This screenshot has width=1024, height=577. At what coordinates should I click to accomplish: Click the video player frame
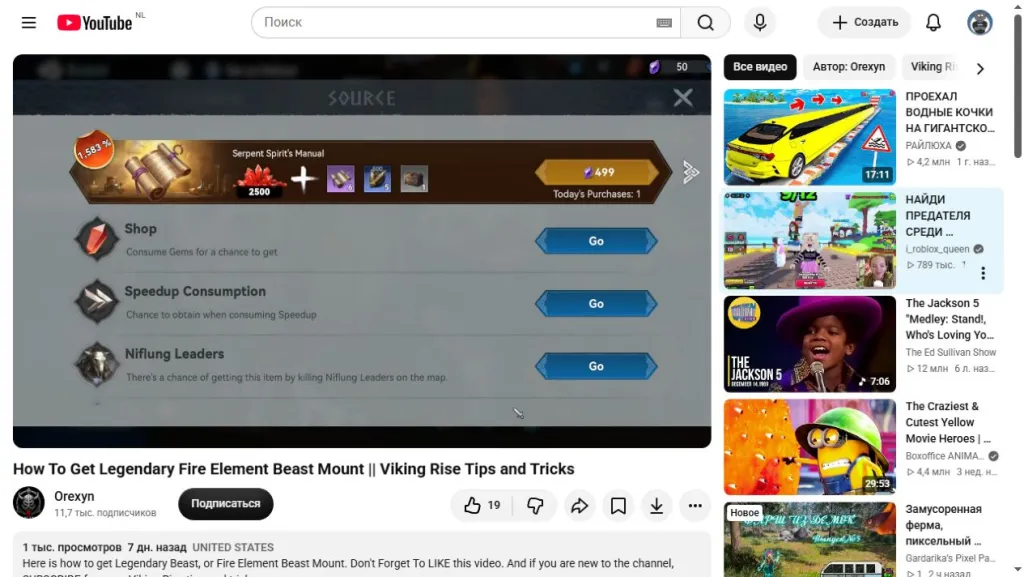click(362, 251)
